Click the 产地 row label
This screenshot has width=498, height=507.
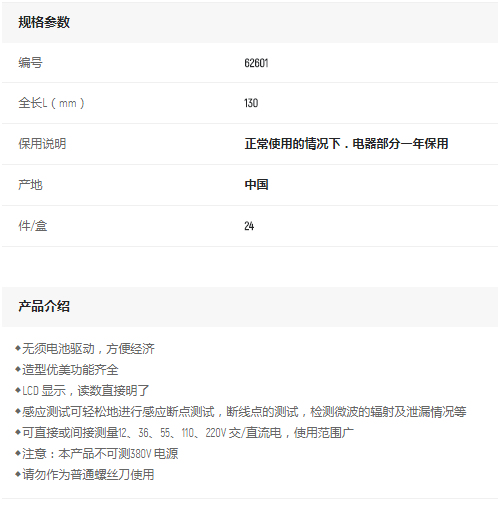(x=30, y=185)
